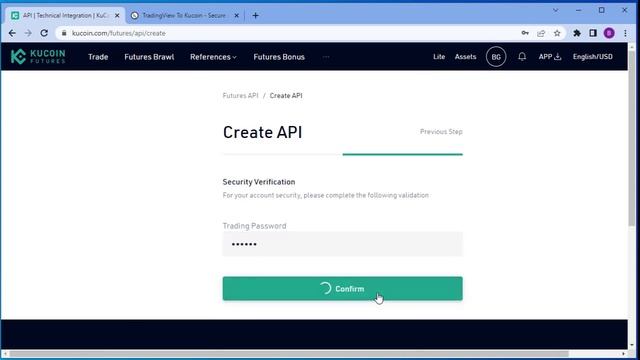Viewport: 640px width, 360px height.
Task: Expand the References dropdown menu
Action: pyautogui.click(x=213, y=57)
